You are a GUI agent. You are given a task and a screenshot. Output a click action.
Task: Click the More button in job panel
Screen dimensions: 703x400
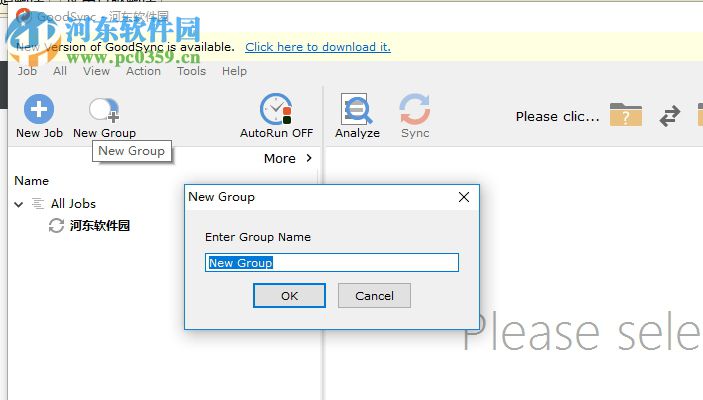tap(288, 158)
